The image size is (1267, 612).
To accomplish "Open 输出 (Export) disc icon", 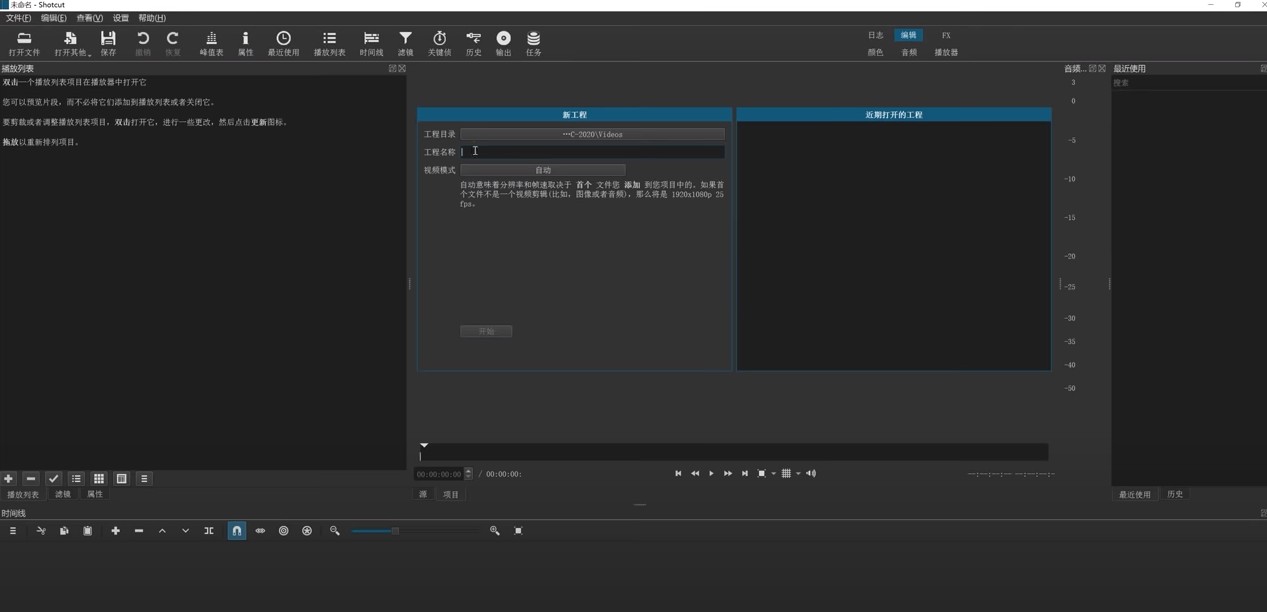I will [x=503, y=43].
